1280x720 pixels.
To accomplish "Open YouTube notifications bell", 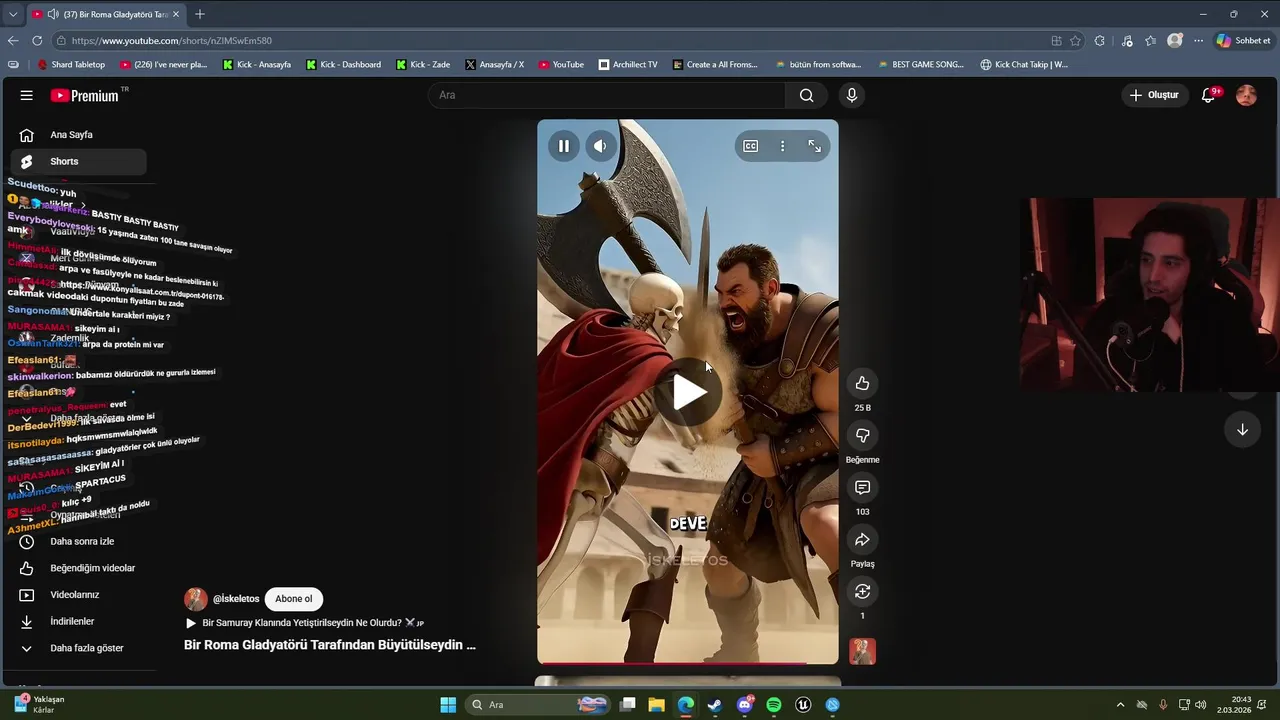I will pos(1209,95).
